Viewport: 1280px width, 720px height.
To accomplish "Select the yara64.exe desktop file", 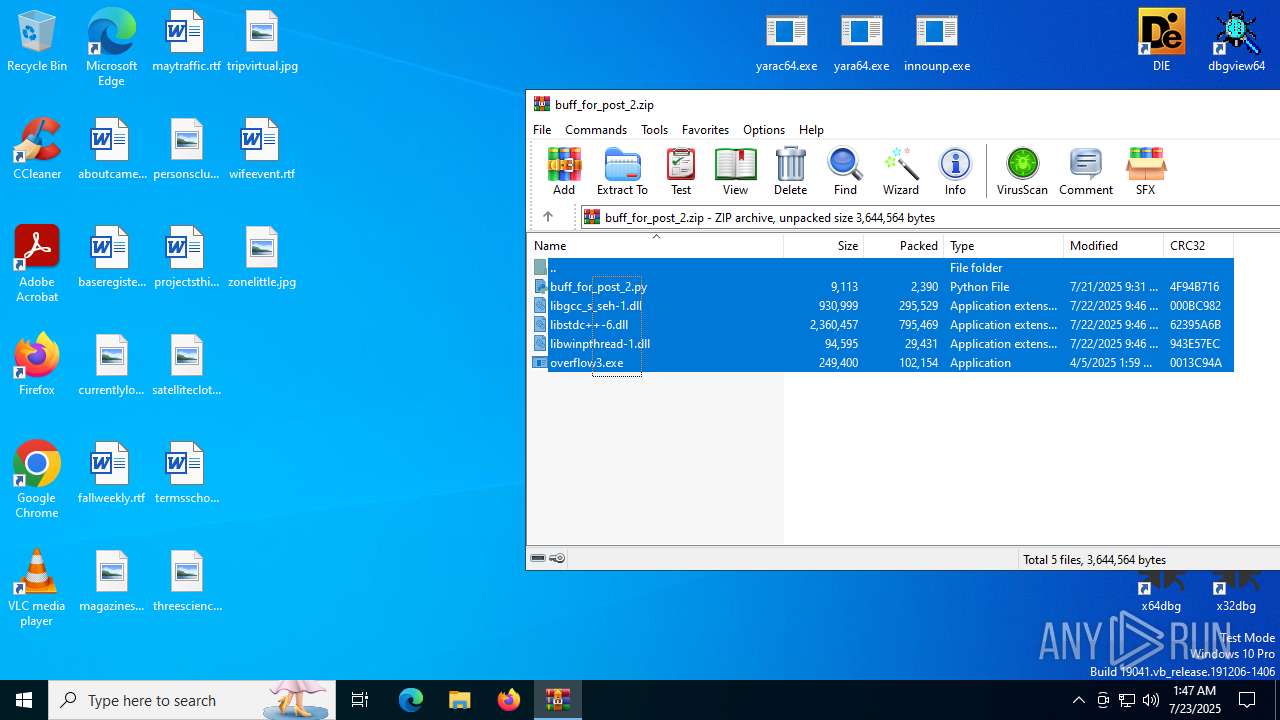I will pyautogui.click(x=862, y=42).
